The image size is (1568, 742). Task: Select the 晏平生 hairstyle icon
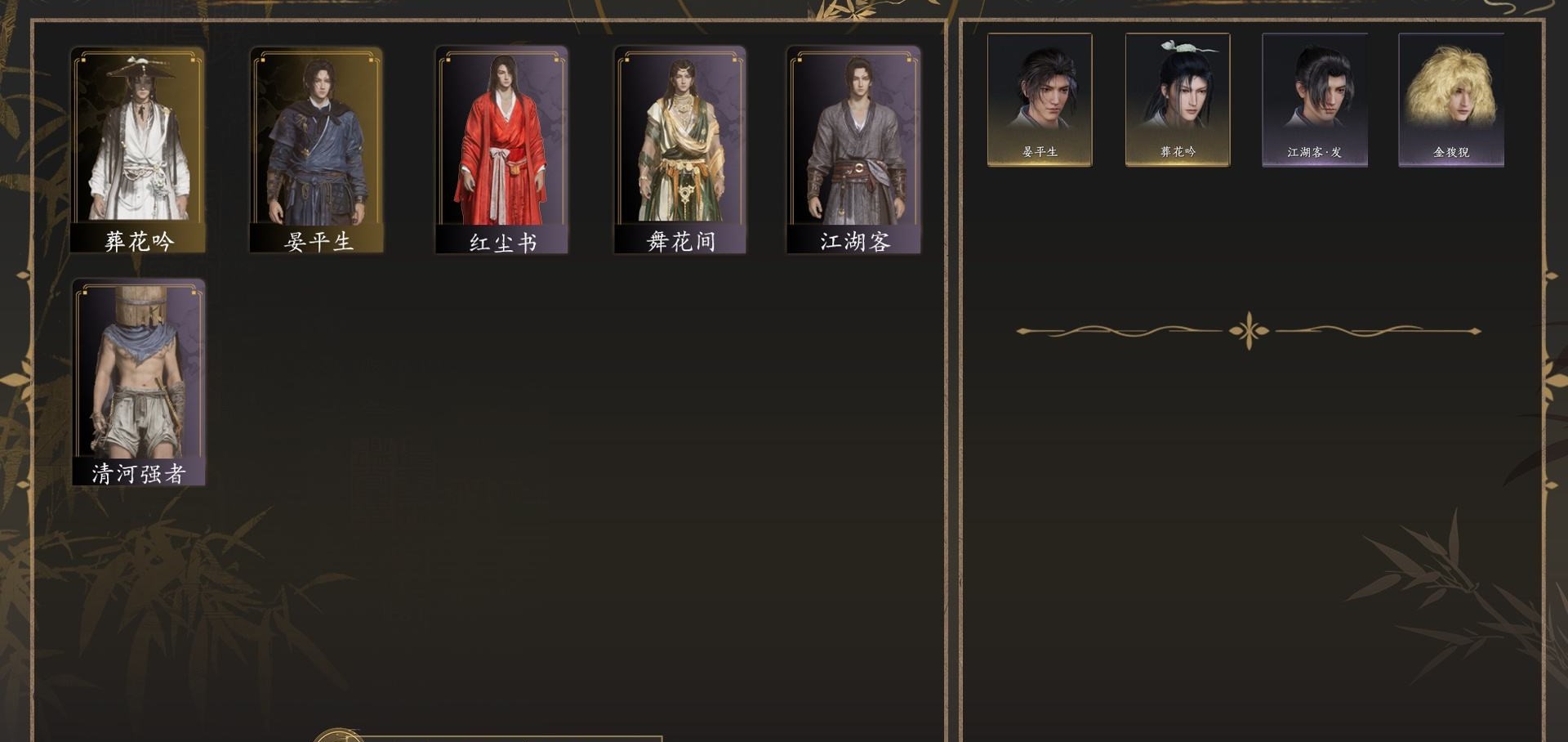(x=1040, y=100)
